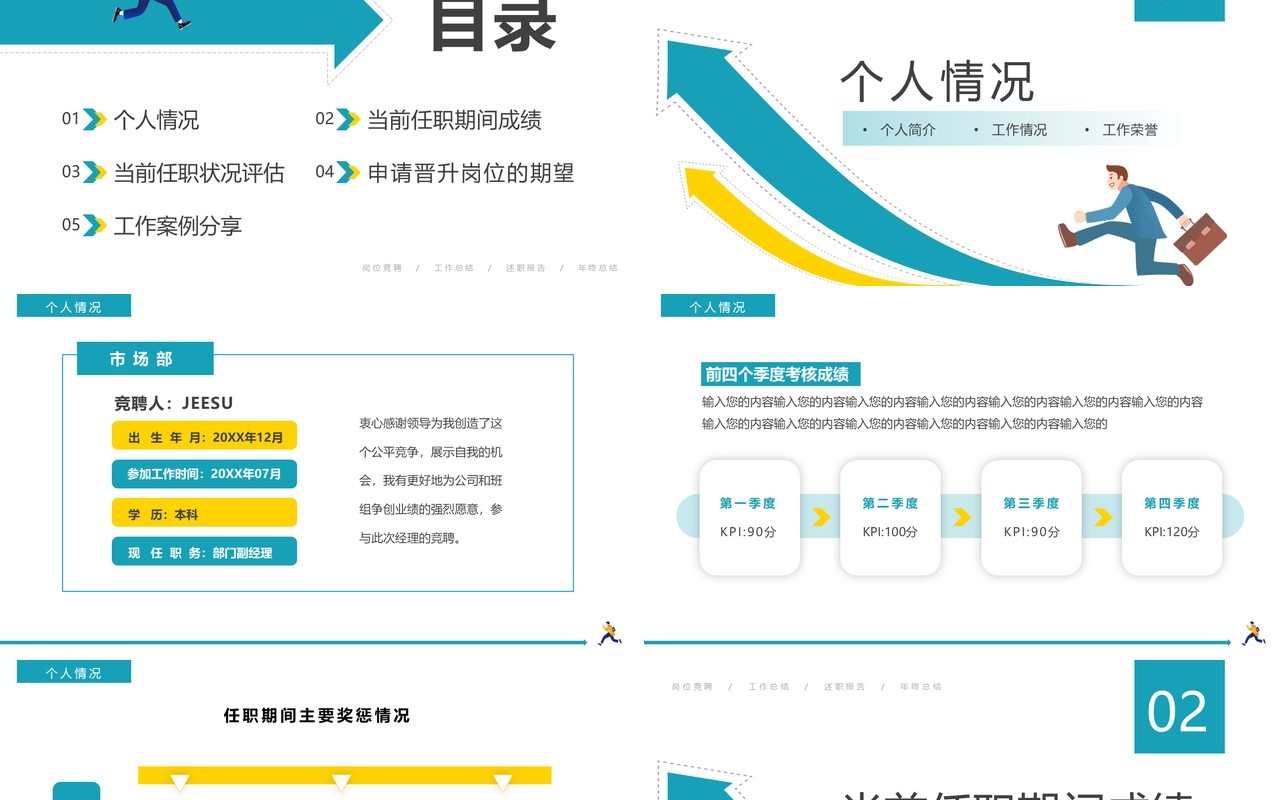
Task: Open the 工作案例分享 contents entry
Action: click(178, 226)
